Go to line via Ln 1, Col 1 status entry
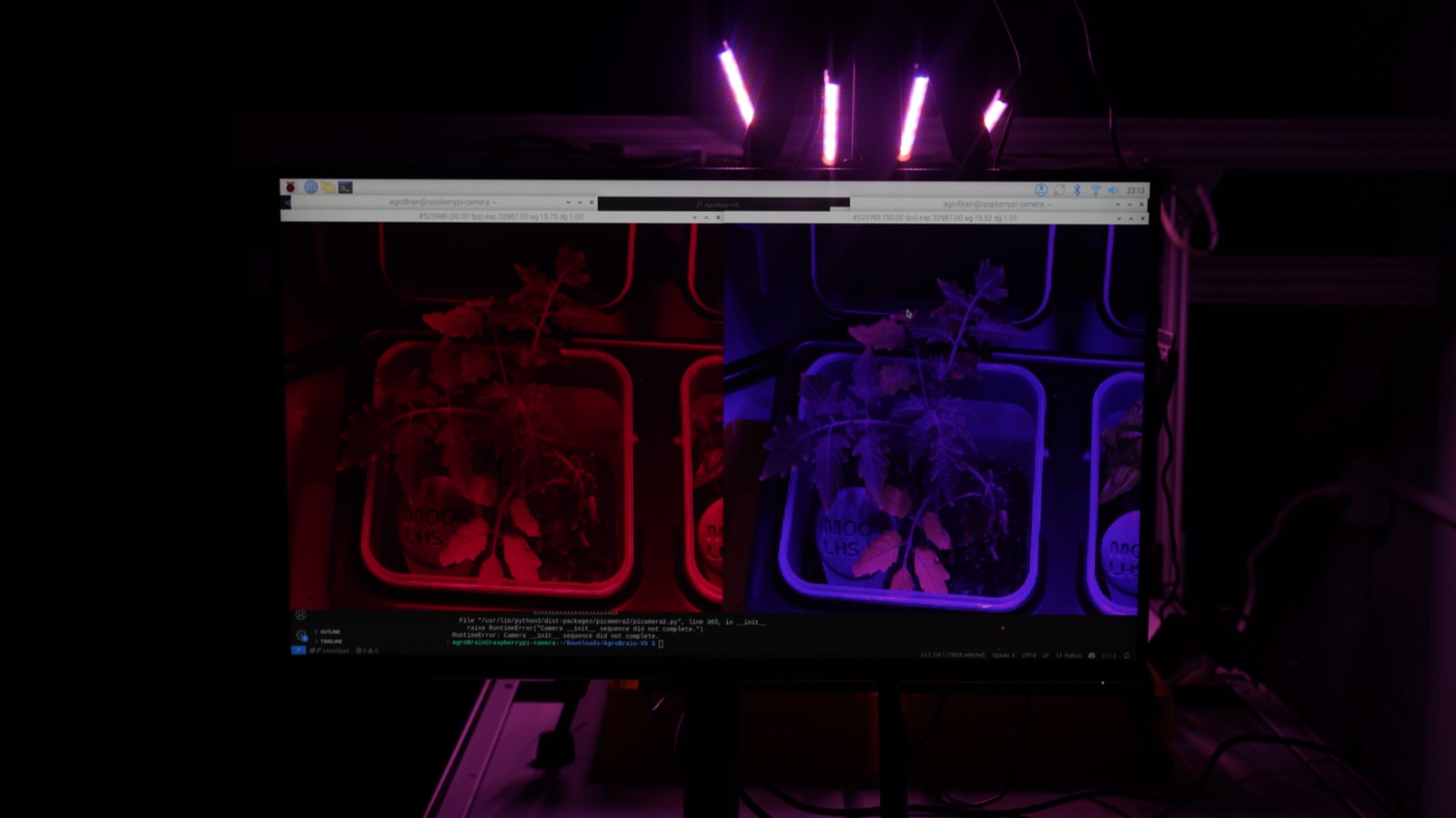This screenshot has width=1456, height=818. coord(952,655)
